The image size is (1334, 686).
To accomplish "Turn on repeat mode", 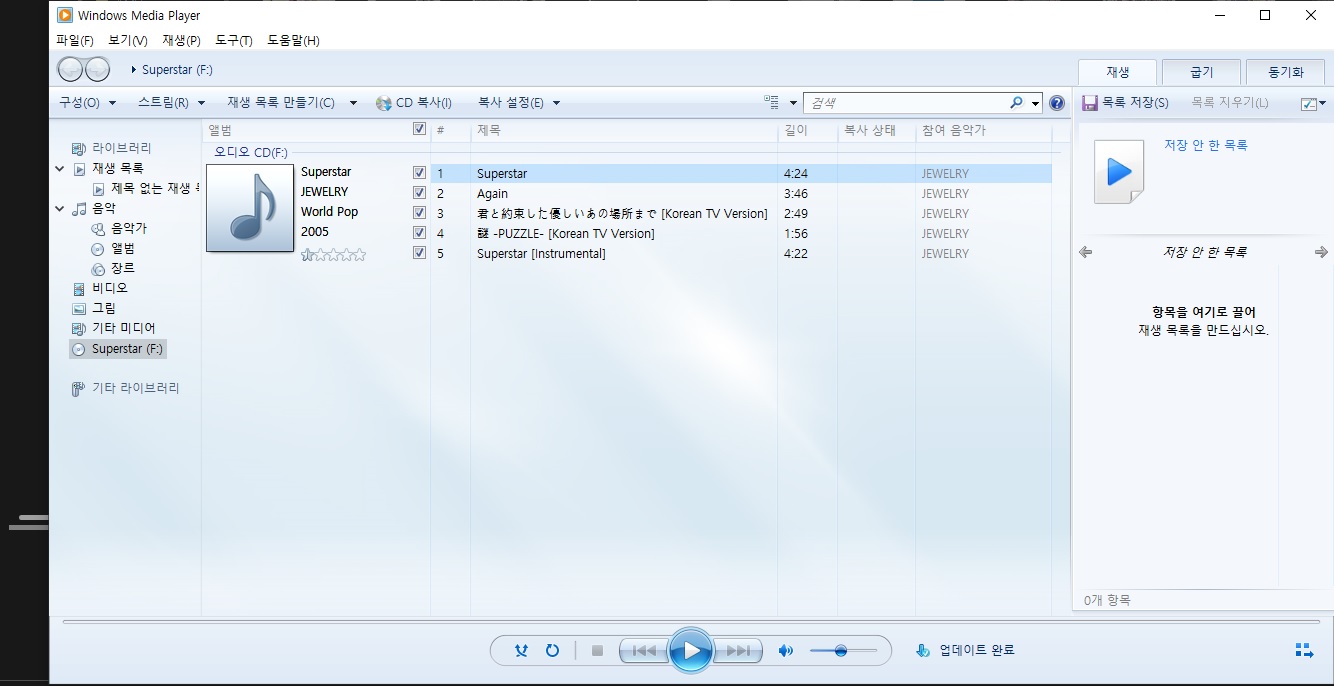I will point(552,650).
